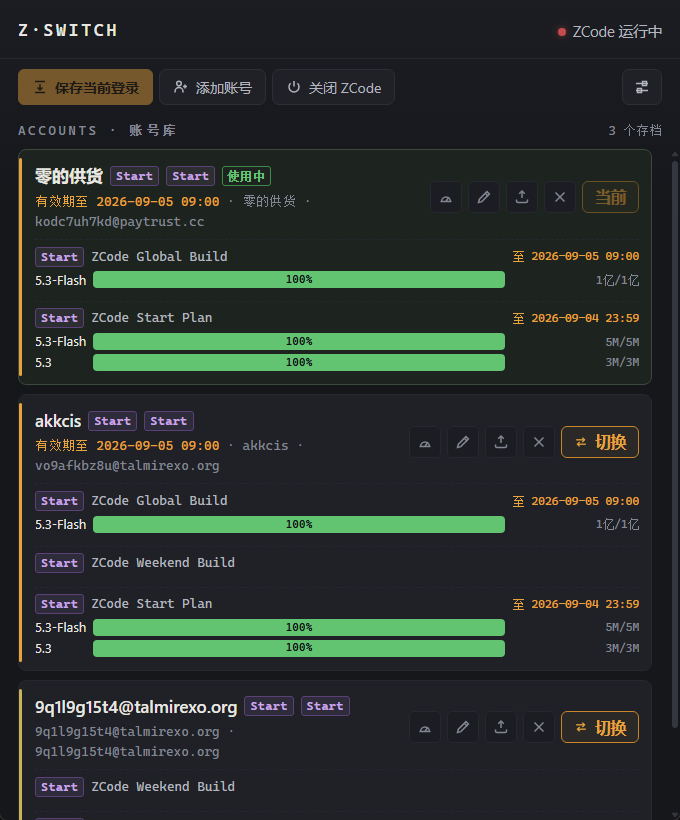Image resolution: width=680 pixels, height=820 pixels.
Task: Click 添加账号 button
Action: (212, 87)
